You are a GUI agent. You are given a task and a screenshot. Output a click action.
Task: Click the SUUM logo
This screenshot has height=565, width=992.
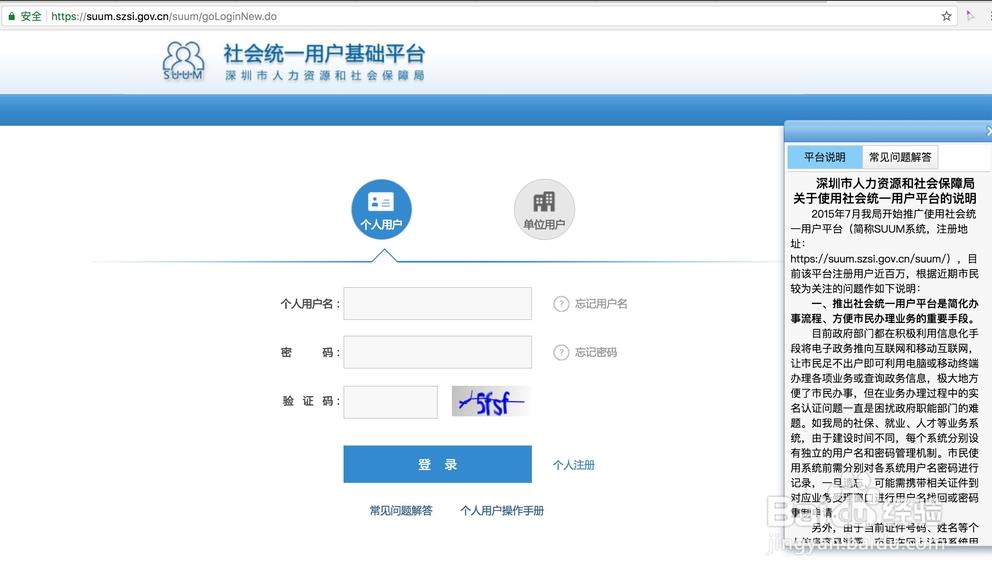point(183,61)
